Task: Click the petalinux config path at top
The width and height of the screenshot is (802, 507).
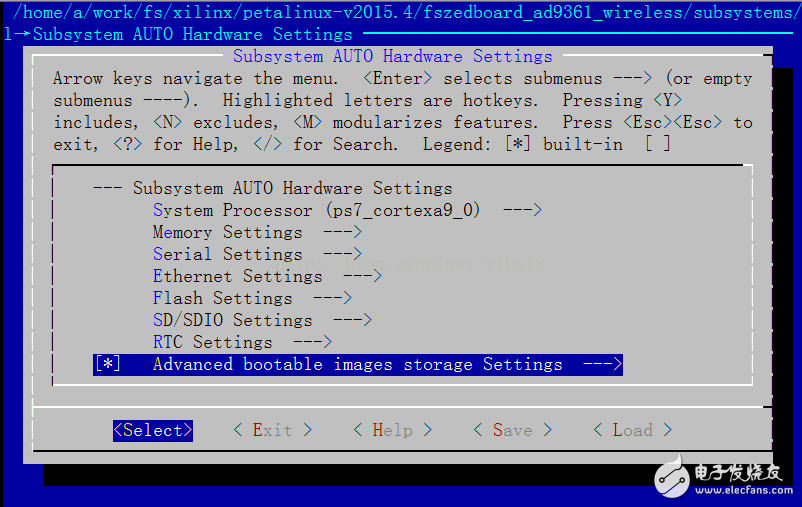Action: [400, 11]
